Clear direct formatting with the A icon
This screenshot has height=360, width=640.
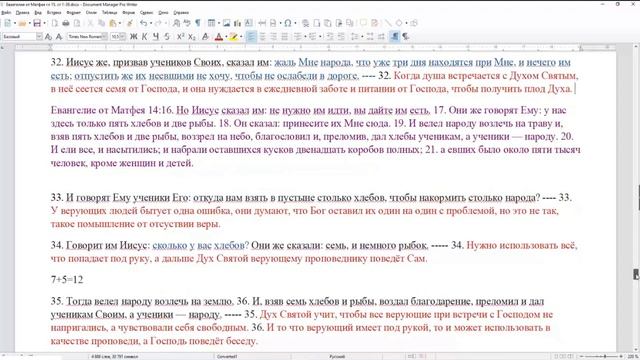[205, 37]
